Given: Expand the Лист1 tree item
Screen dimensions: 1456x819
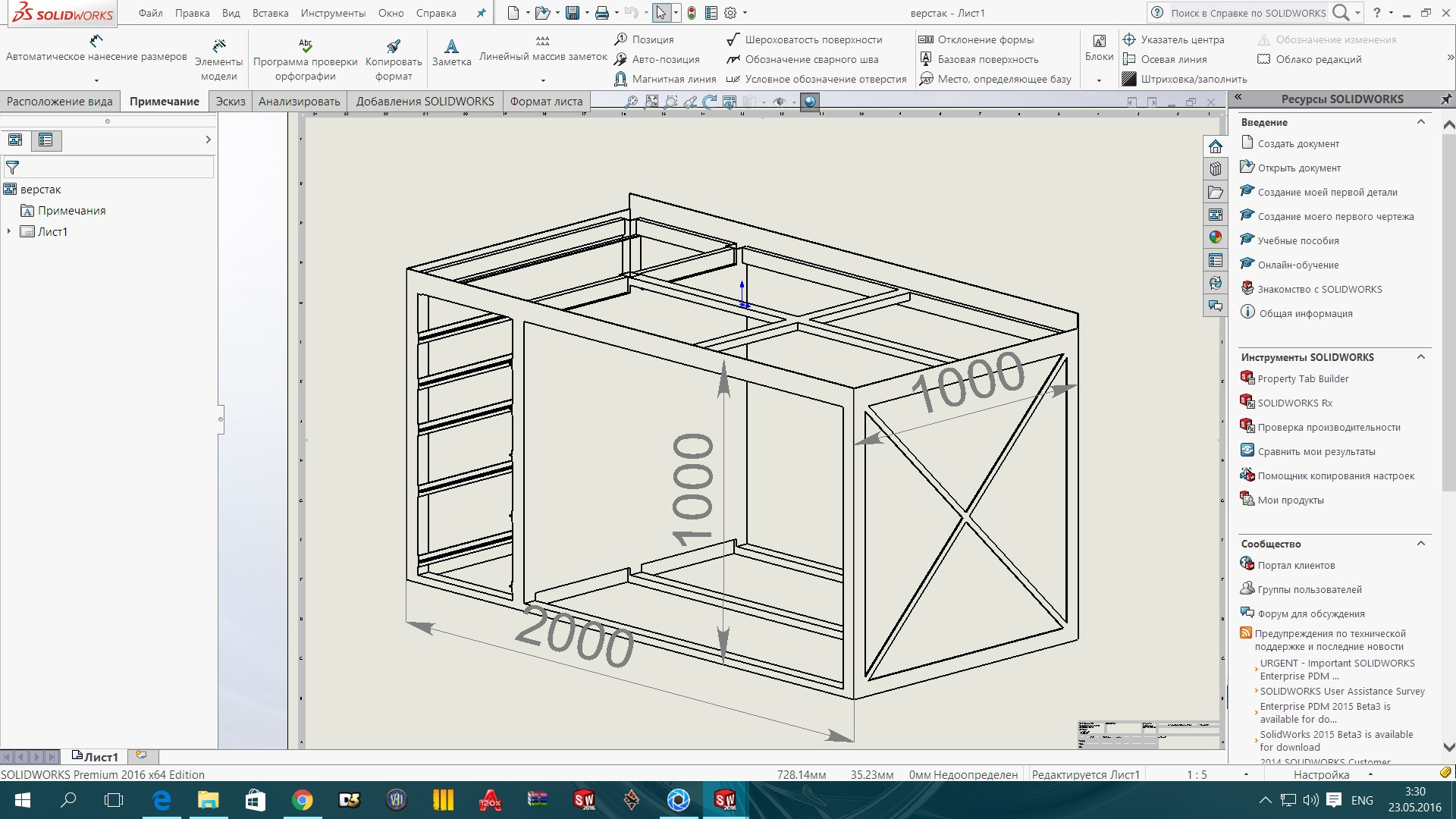Looking at the screenshot, I should coord(8,231).
